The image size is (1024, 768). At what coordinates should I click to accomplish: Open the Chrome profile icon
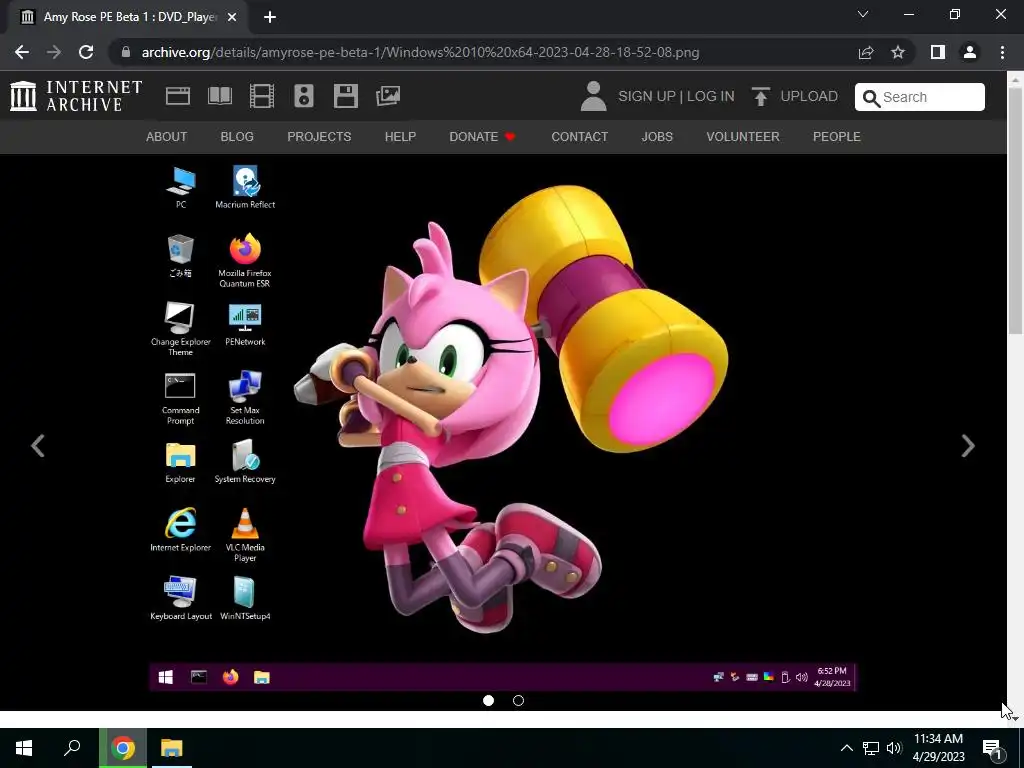(970, 52)
